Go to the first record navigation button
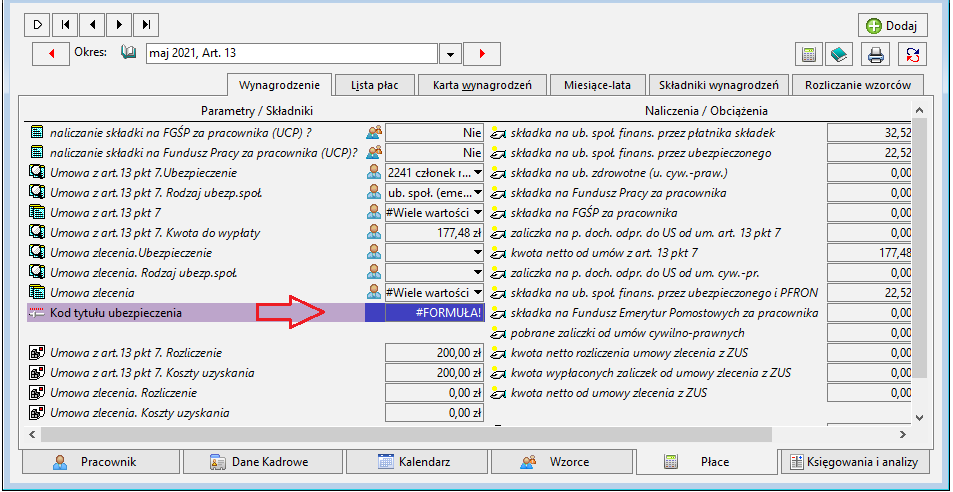Image resolution: width=953 pixels, height=492 pixels. point(66,24)
